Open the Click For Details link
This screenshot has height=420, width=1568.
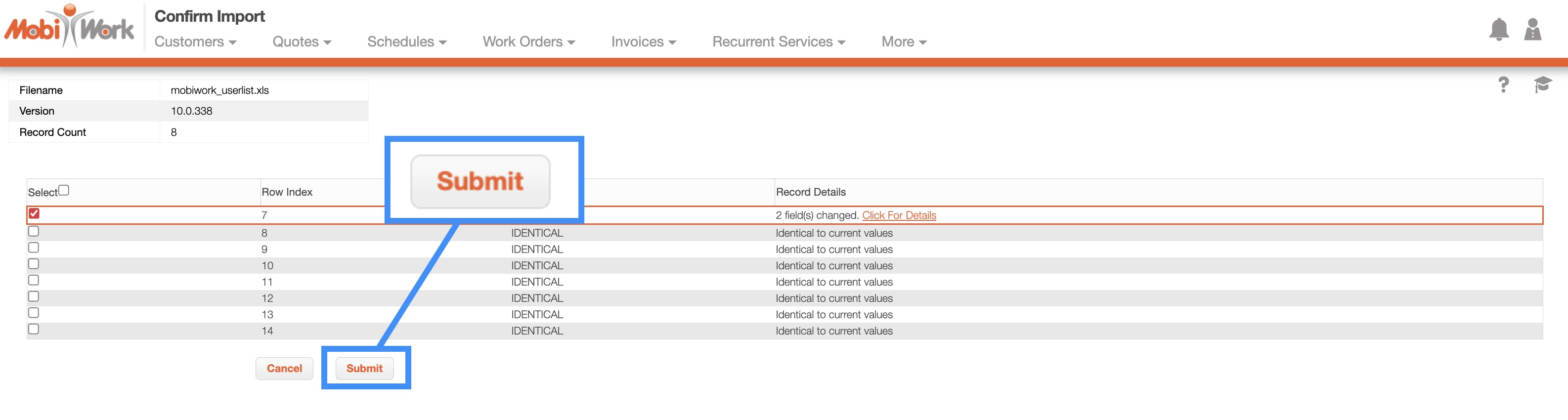pyautogui.click(x=898, y=215)
